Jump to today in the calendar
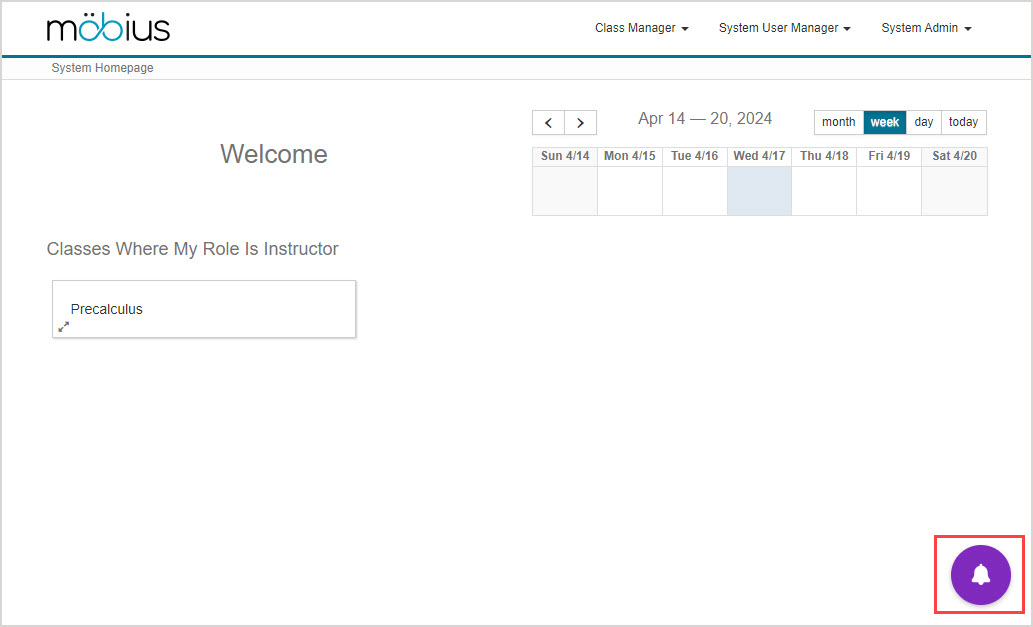 coord(963,122)
